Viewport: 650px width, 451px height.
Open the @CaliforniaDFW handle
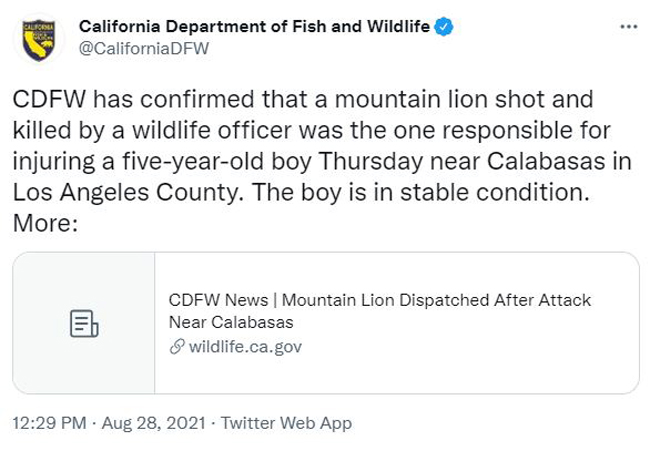point(143,48)
